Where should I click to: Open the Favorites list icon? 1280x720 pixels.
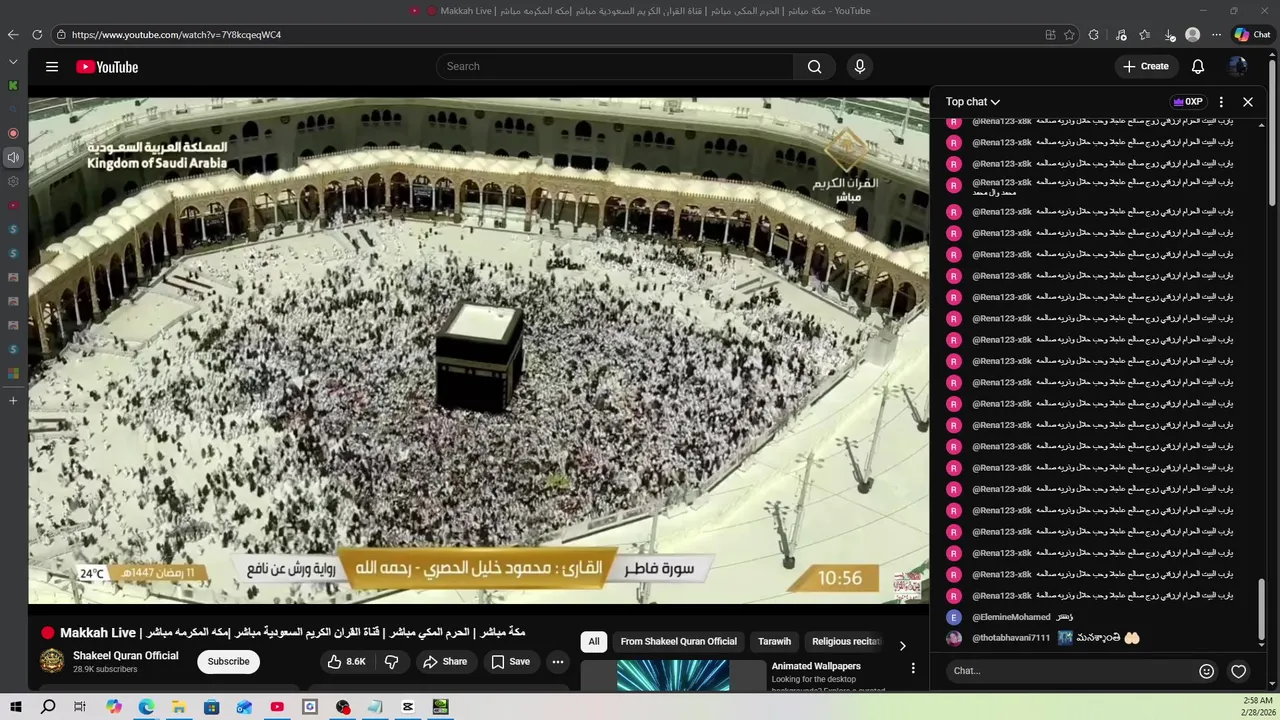pos(1145,34)
